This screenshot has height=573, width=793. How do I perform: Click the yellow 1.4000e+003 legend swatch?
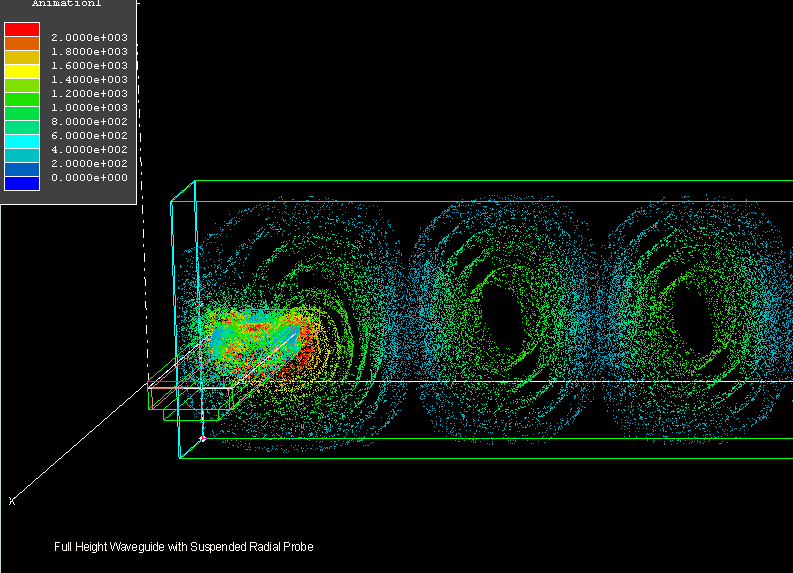click(x=22, y=72)
